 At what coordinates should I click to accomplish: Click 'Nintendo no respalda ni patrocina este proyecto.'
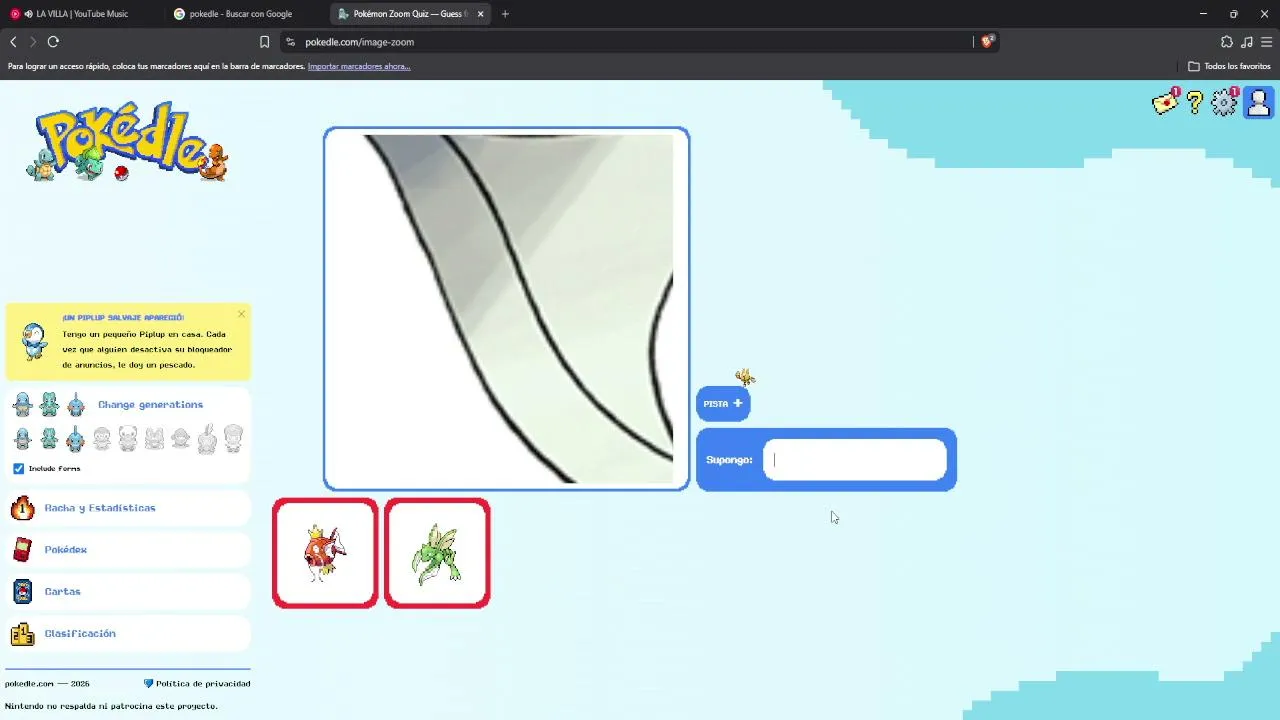[111, 706]
